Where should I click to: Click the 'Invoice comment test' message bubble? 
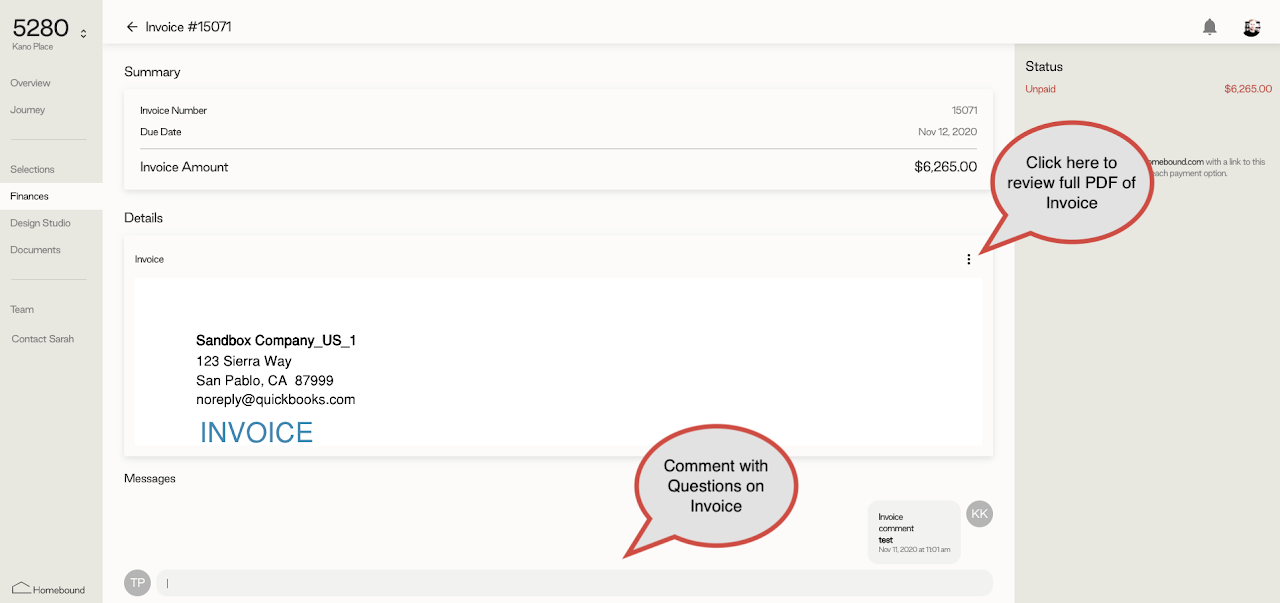(x=914, y=532)
